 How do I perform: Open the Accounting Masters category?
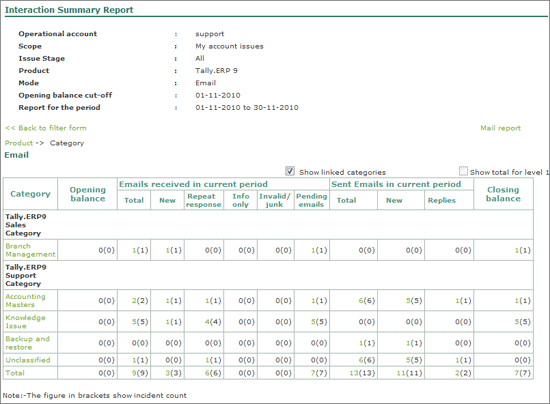(x=25, y=301)
